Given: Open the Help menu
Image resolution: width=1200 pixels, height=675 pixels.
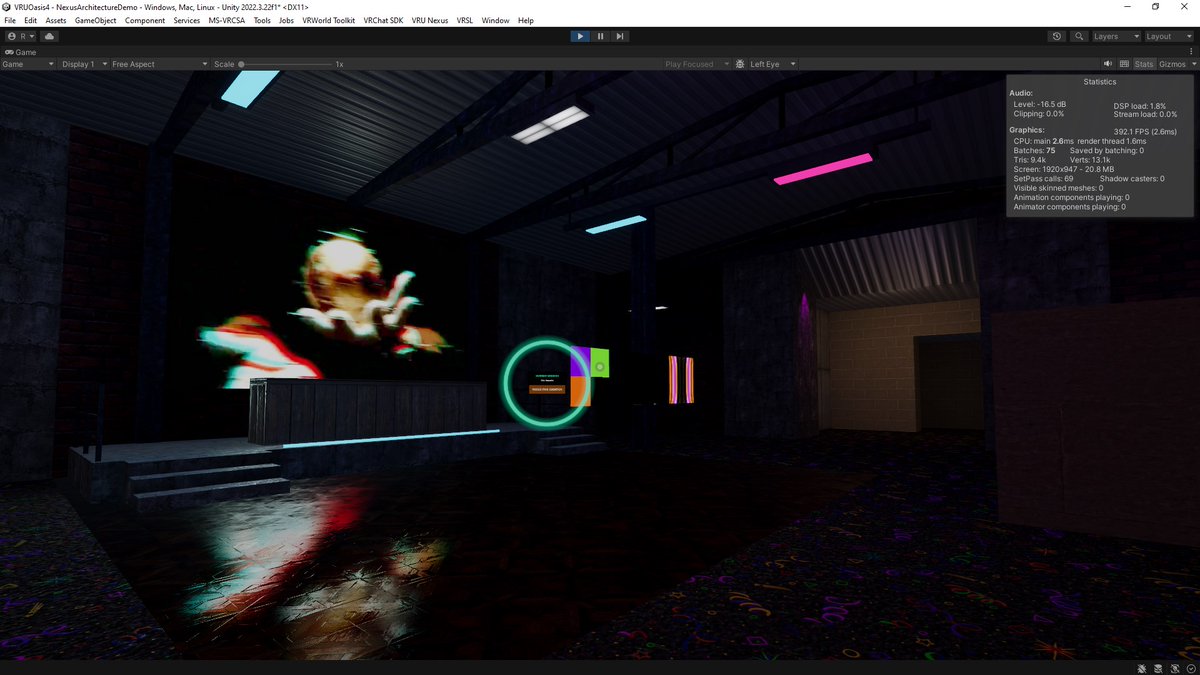Looking at the screenshot, I should pyautogui.click(x=526, y=20).
